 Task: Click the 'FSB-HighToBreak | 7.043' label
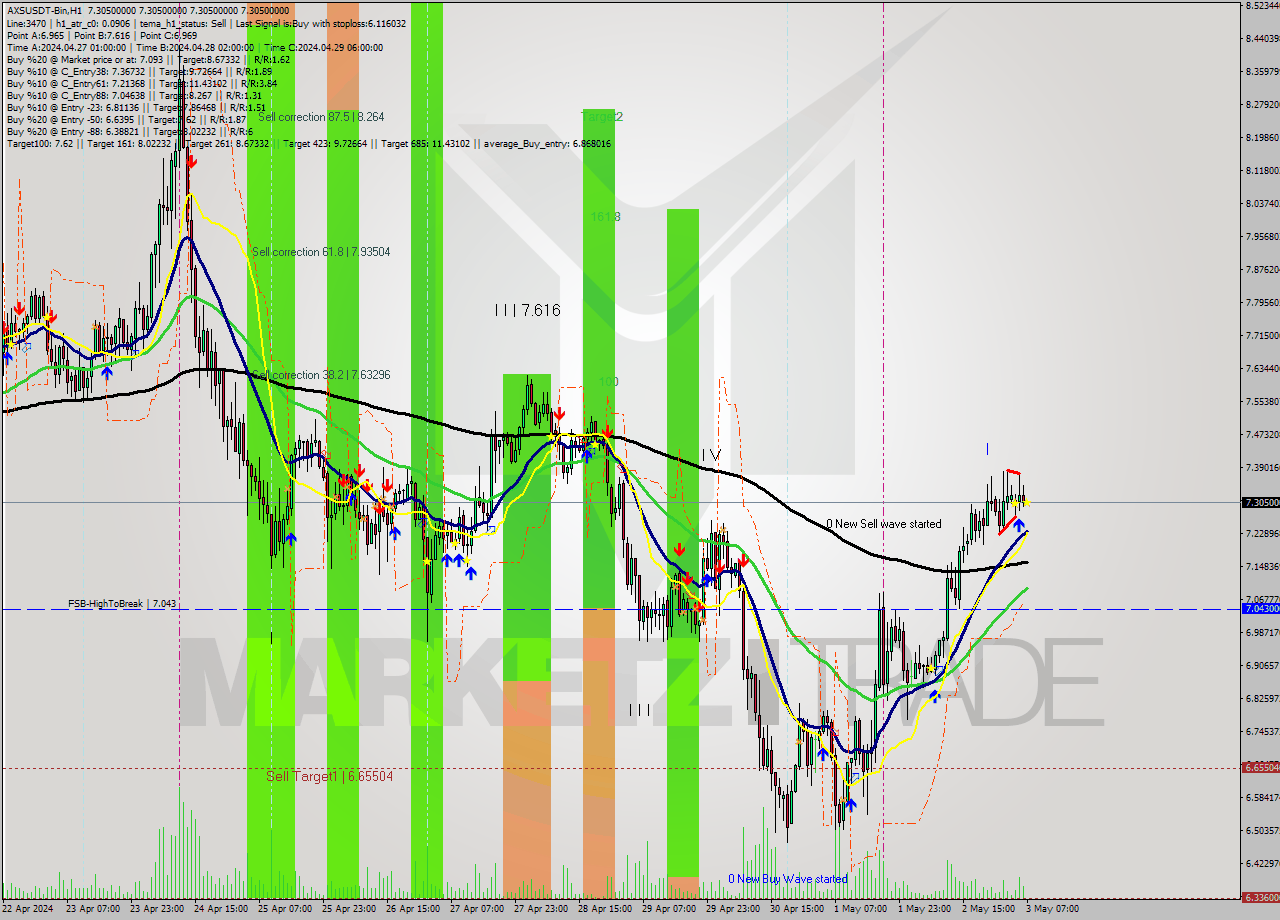[x=123, y=604]
